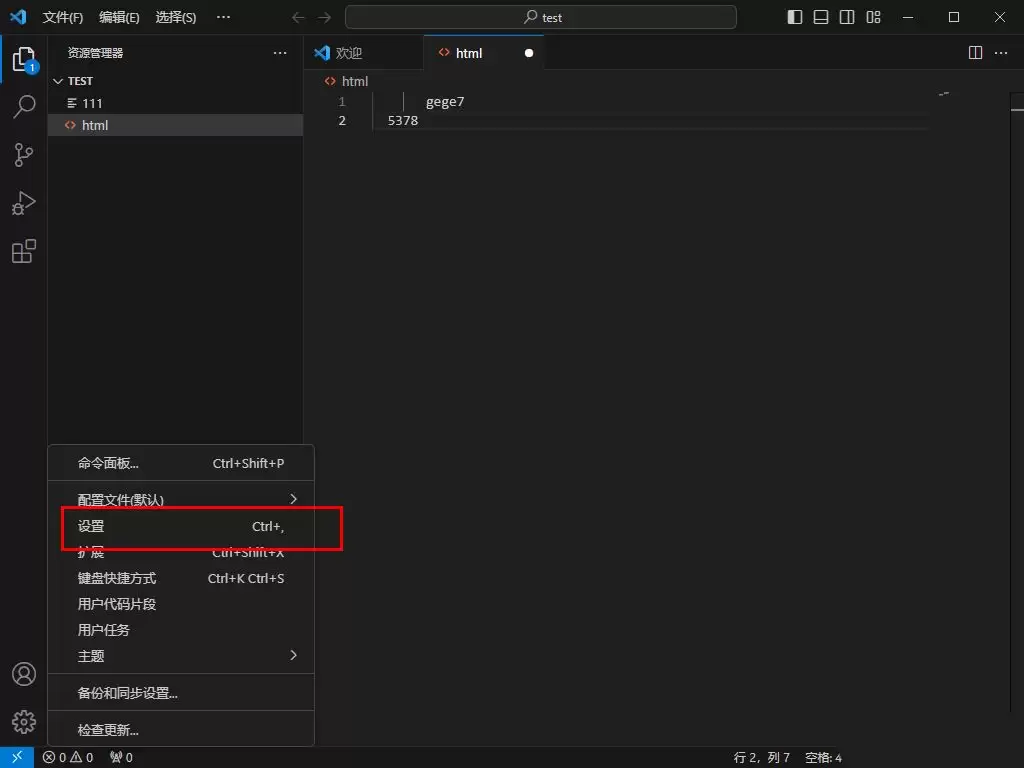Toggle the panel layout control
Viewport: 1024px width, 768px height.
[818, 17]
